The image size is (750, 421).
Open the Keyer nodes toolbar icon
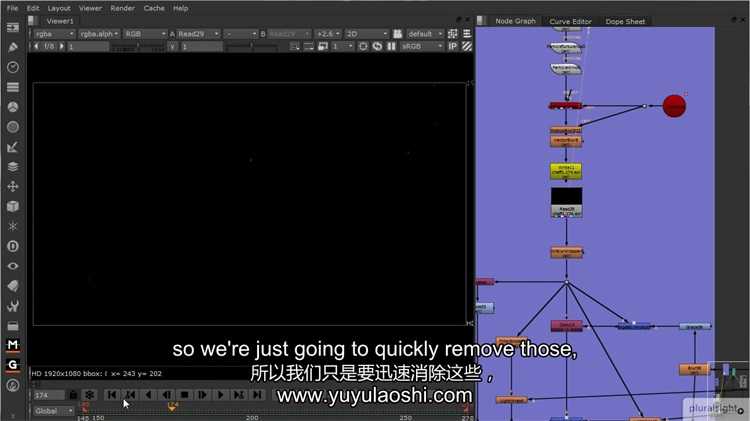13,147
